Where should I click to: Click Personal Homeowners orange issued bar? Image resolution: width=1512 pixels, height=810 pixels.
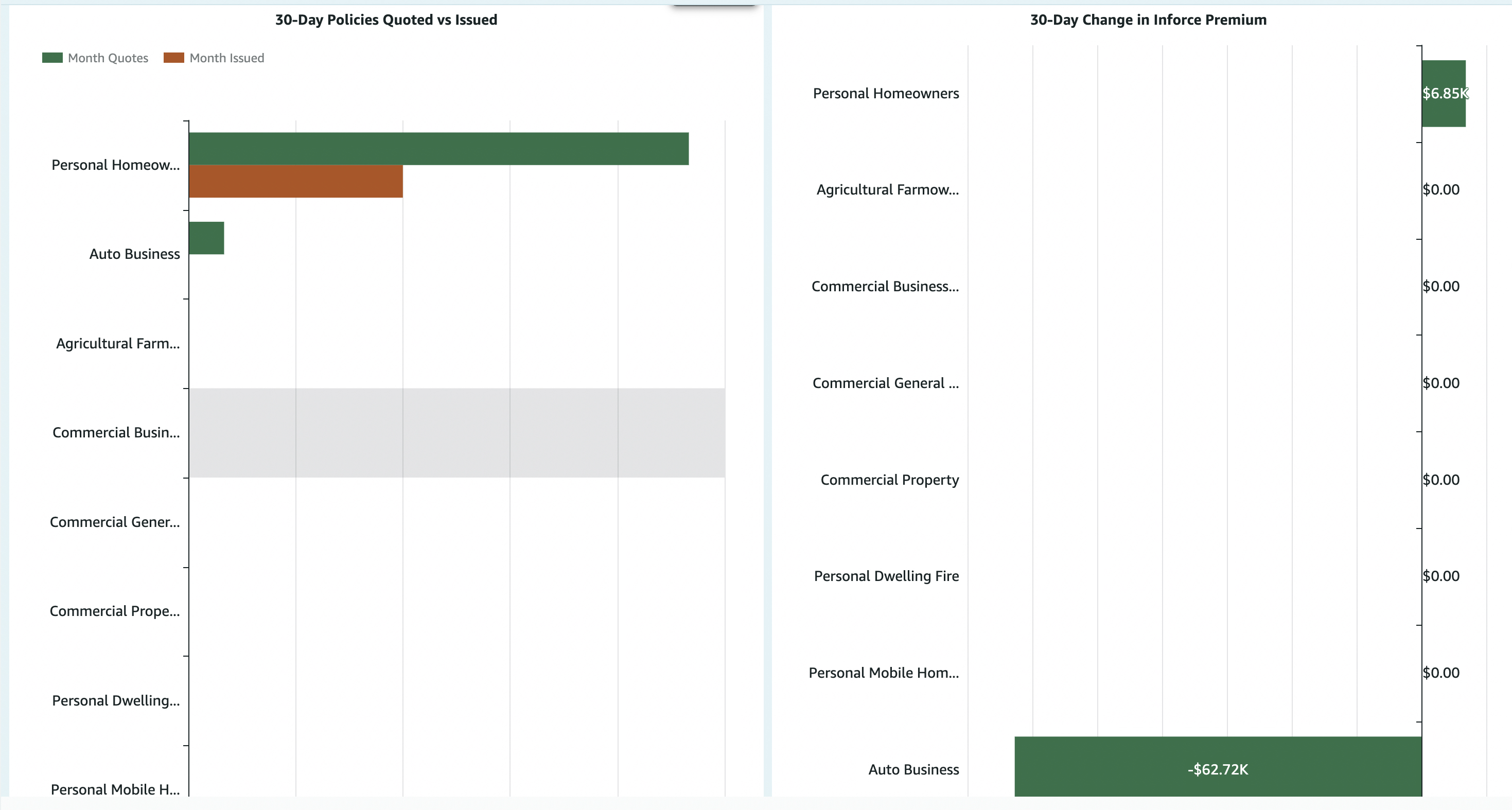(296, 181)
